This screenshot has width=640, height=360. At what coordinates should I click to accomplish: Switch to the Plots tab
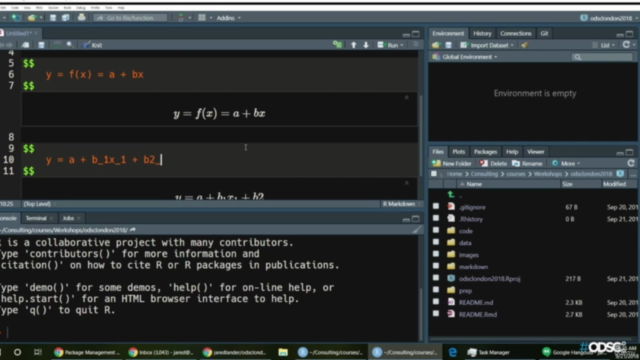tap(458, 152)
